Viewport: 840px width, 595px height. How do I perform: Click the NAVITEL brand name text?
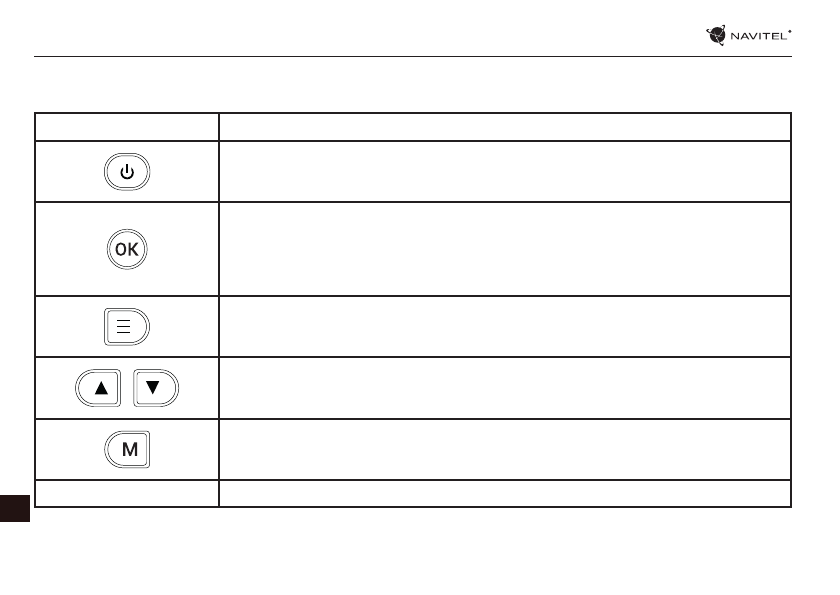pyautogui.click(x=758, y=37)
